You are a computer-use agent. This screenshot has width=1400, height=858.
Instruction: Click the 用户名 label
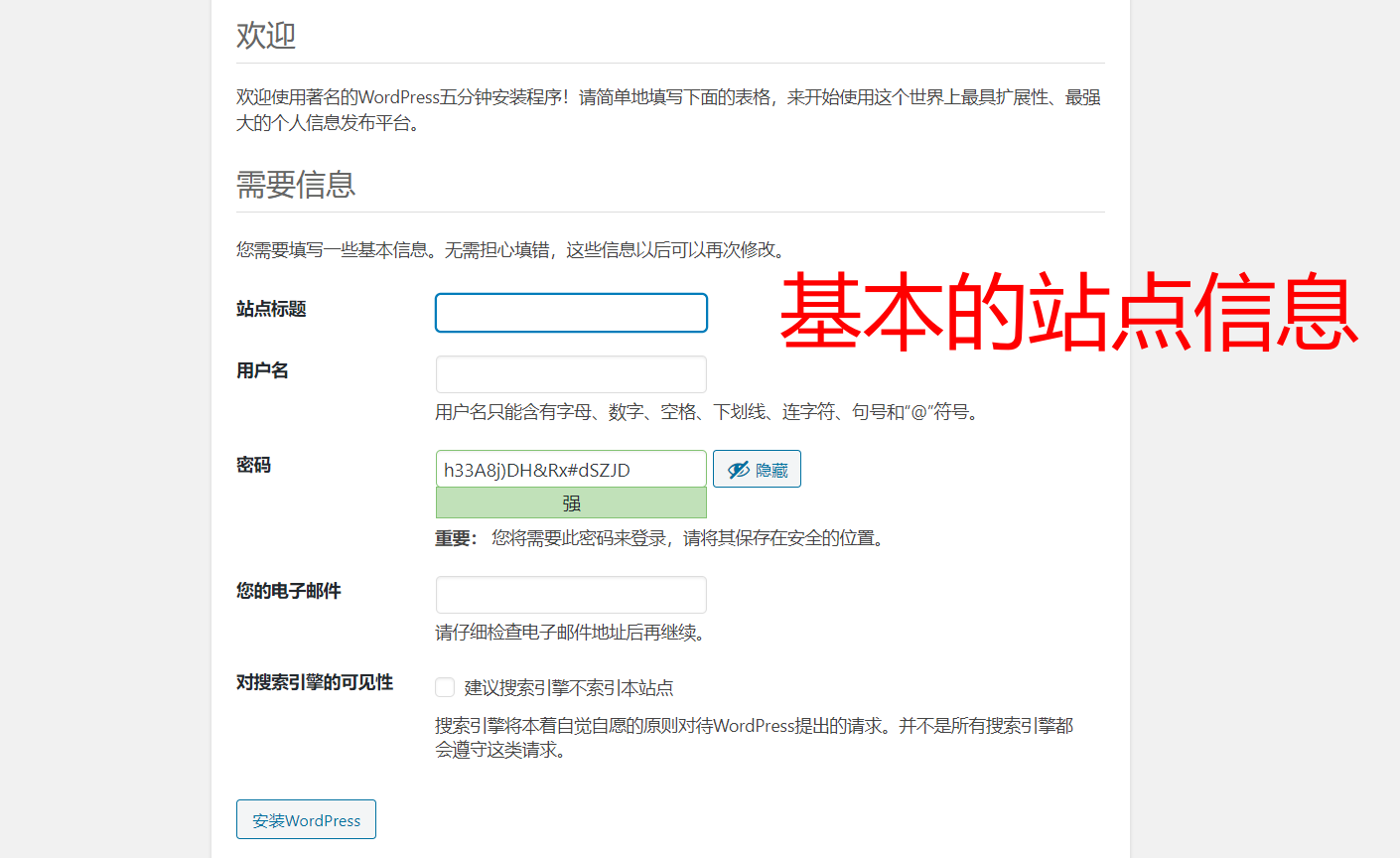pos(262,370)
